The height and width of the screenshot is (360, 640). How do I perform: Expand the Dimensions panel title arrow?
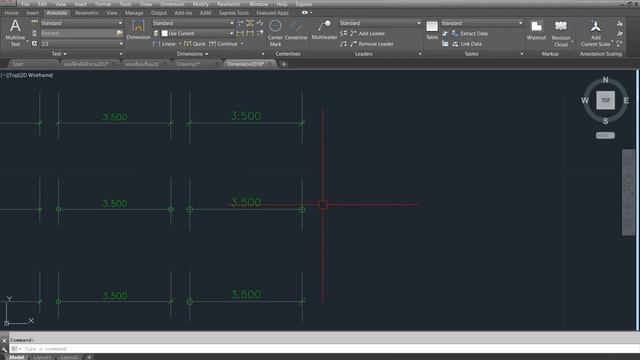[207, 54]
